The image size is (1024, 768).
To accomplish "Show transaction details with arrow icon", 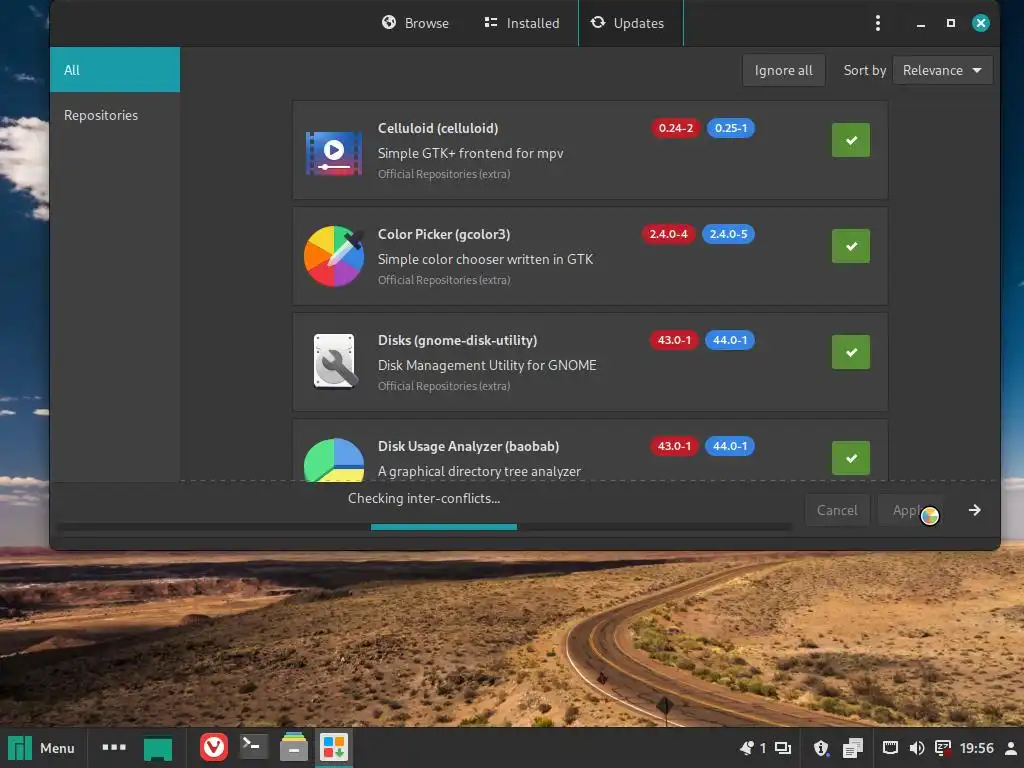I will click(x=974, y=510).
